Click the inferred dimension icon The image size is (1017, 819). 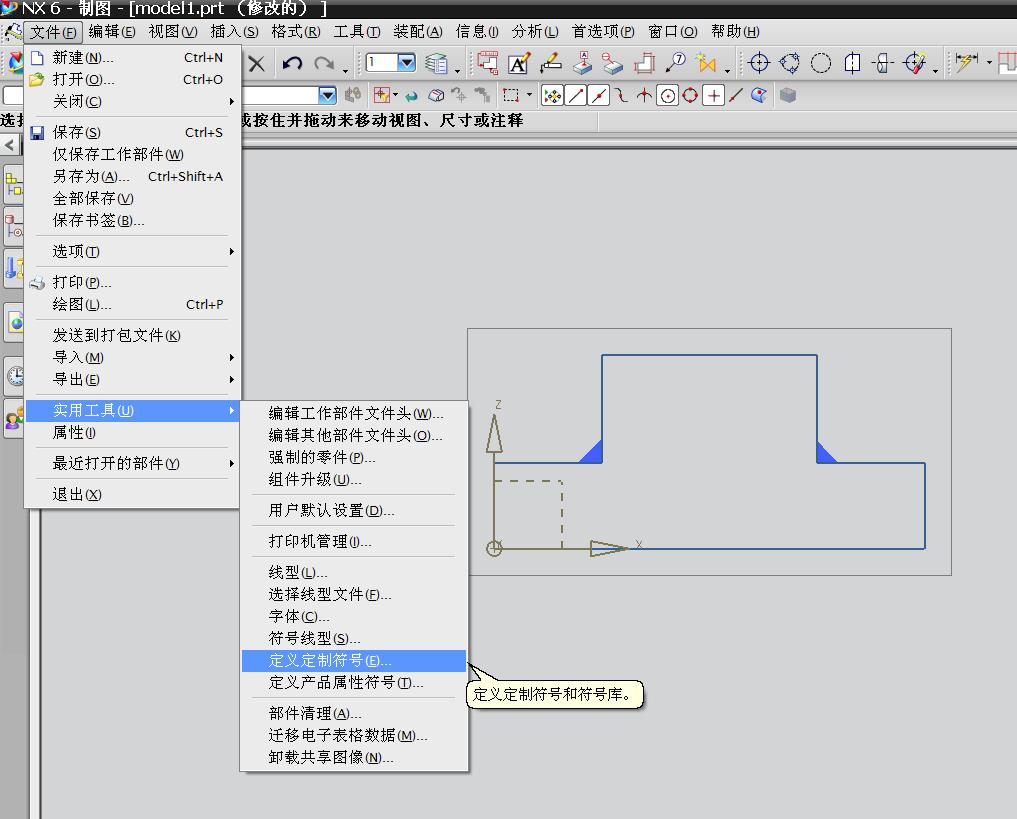966,63
